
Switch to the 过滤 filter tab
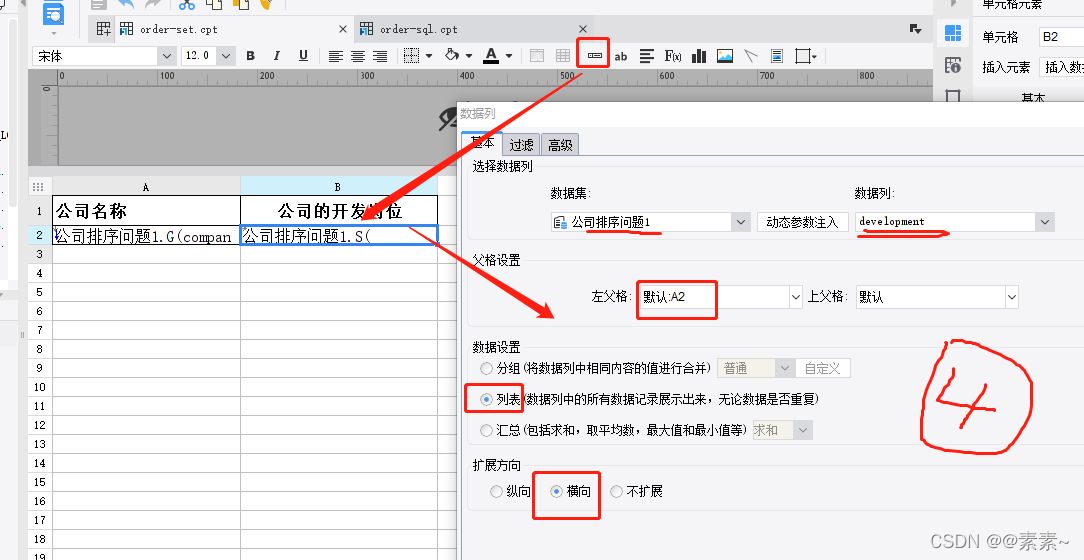pos(521,144)
